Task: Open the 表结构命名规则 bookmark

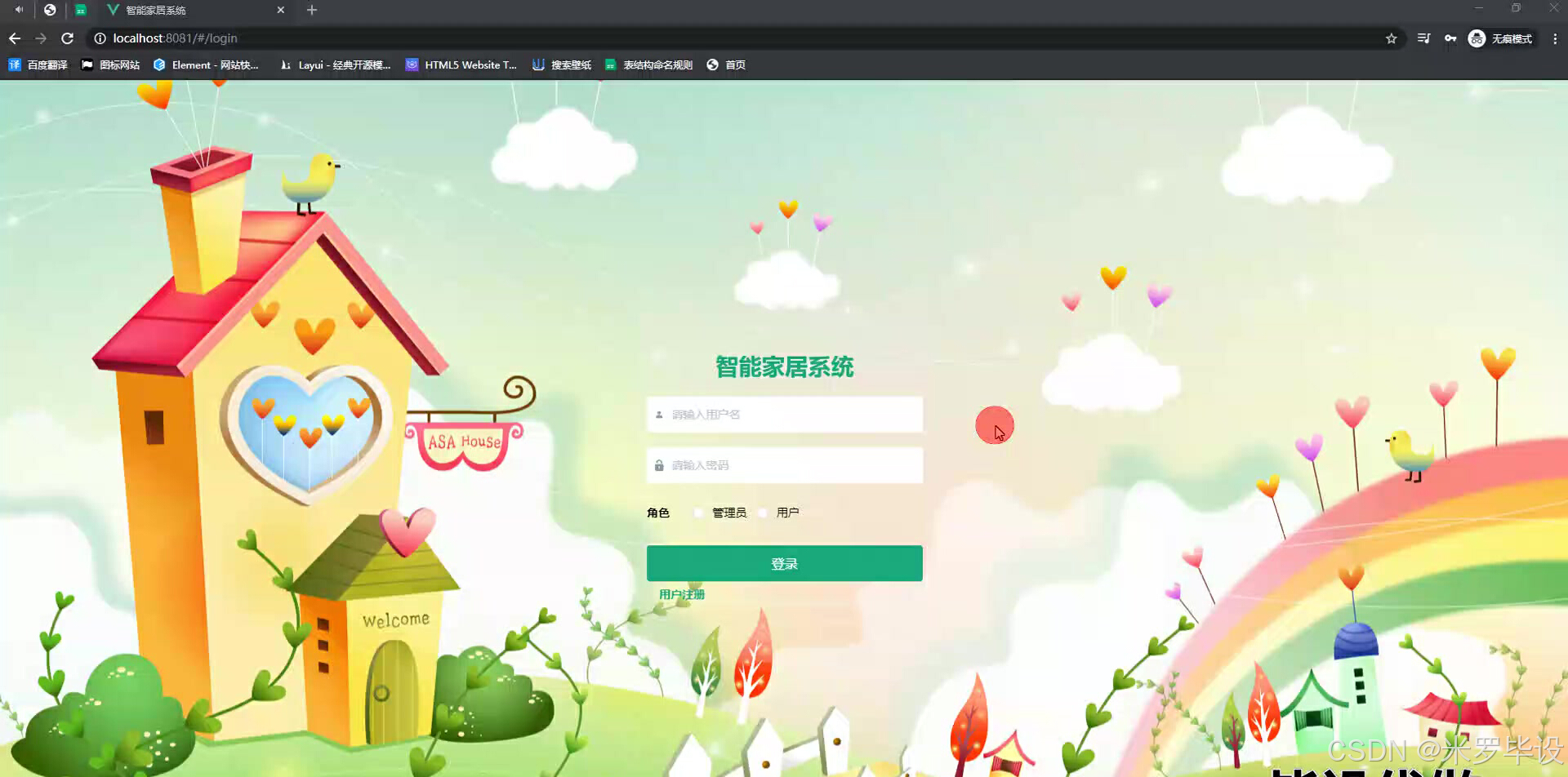Action: pos(648,64)
